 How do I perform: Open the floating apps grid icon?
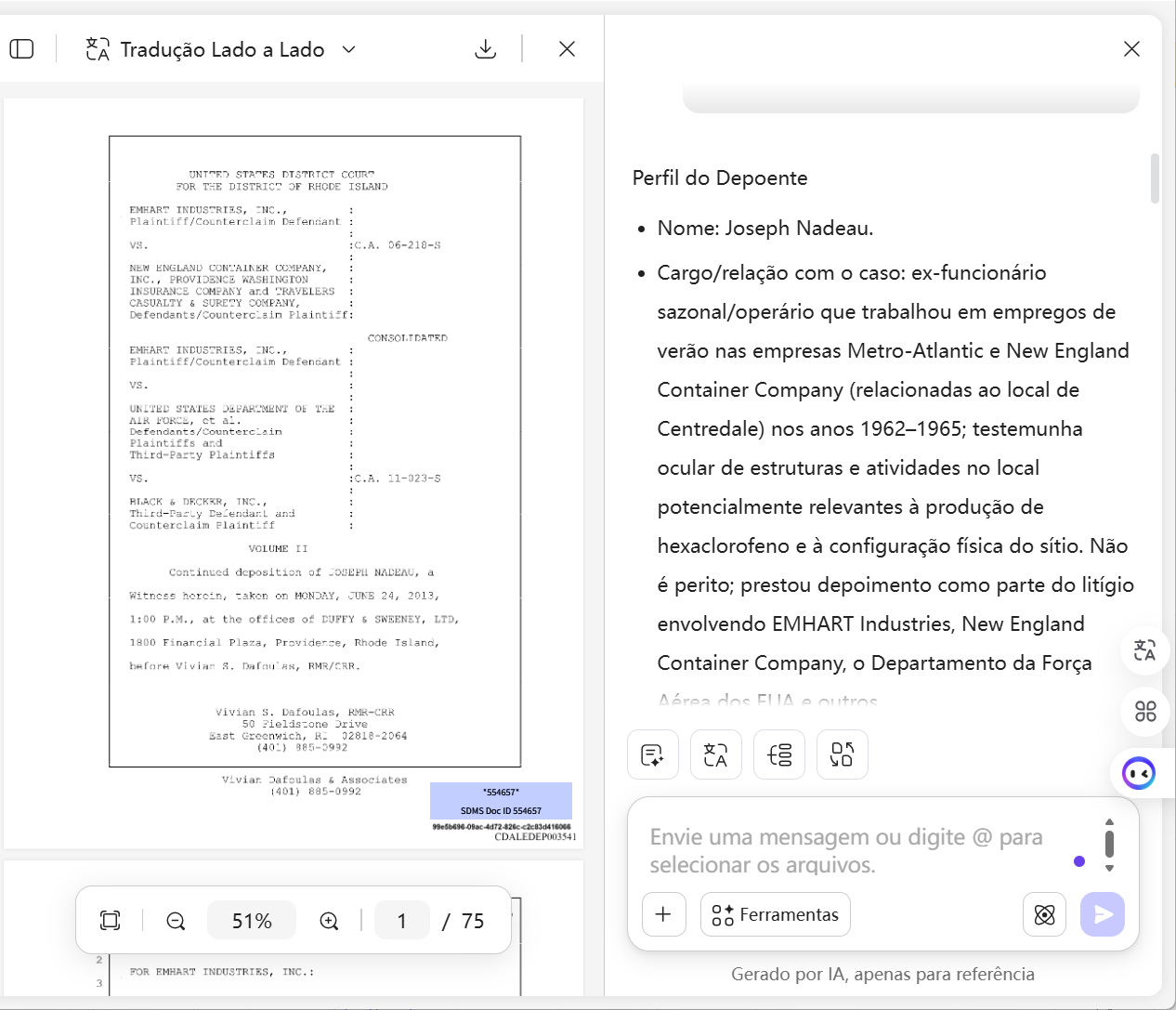click(1145, 712)
